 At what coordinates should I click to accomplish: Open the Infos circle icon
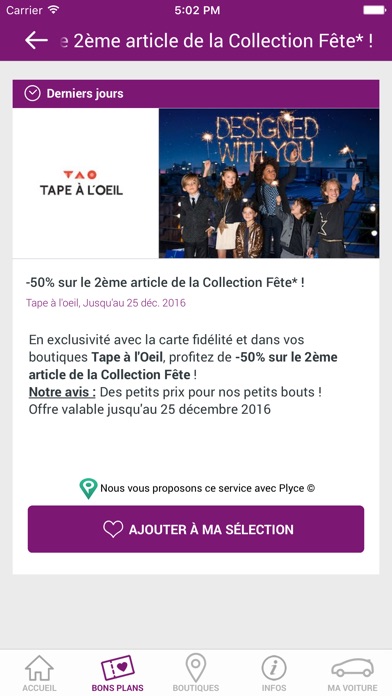click(274, 668)
